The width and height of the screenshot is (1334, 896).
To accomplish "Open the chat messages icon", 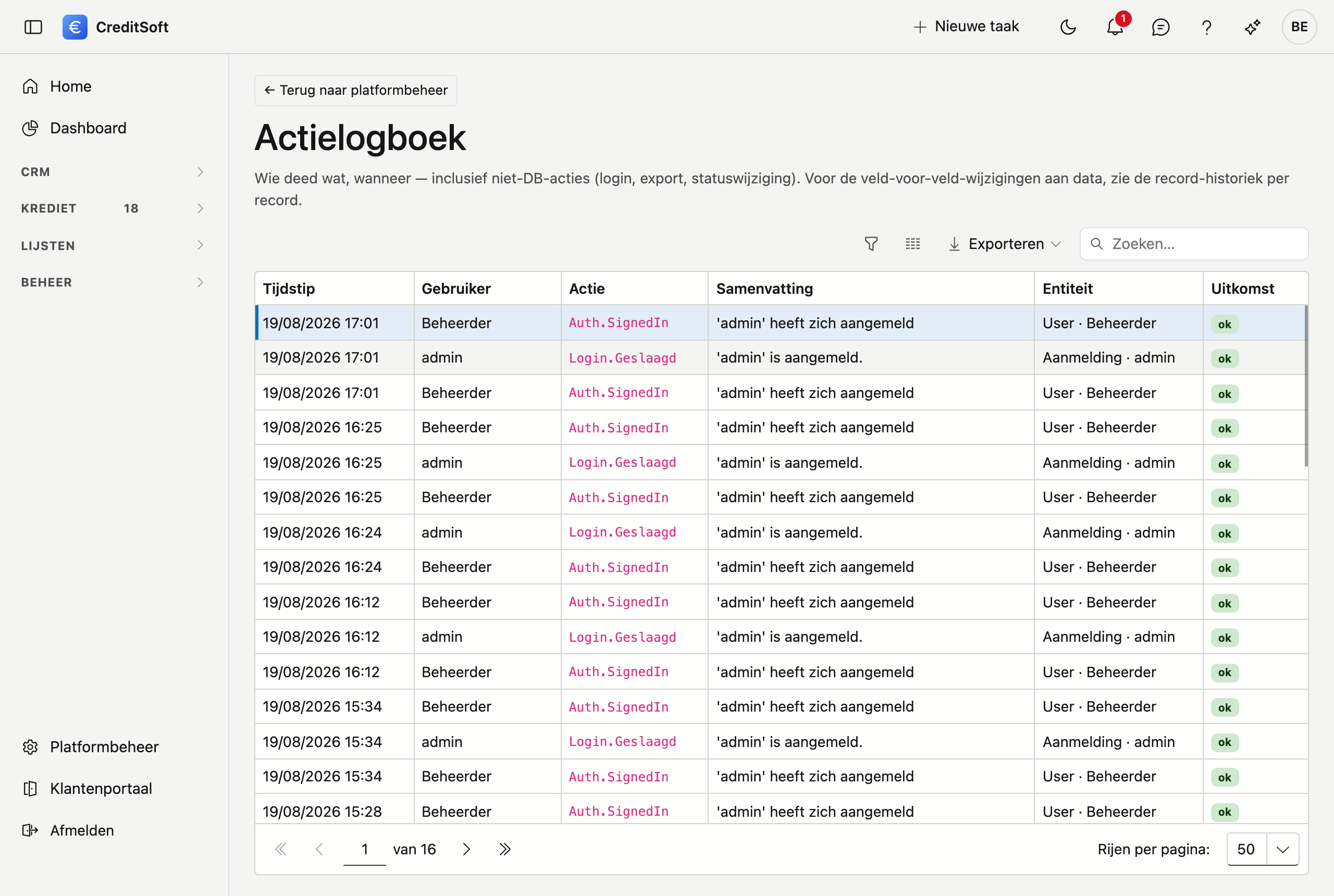I will pos(1160,27).
